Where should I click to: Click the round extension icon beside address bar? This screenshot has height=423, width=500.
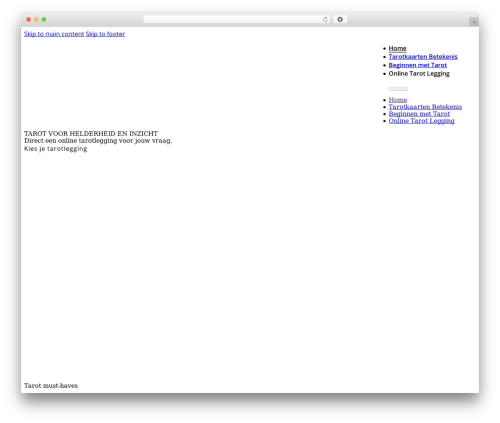tap(340, 20)
